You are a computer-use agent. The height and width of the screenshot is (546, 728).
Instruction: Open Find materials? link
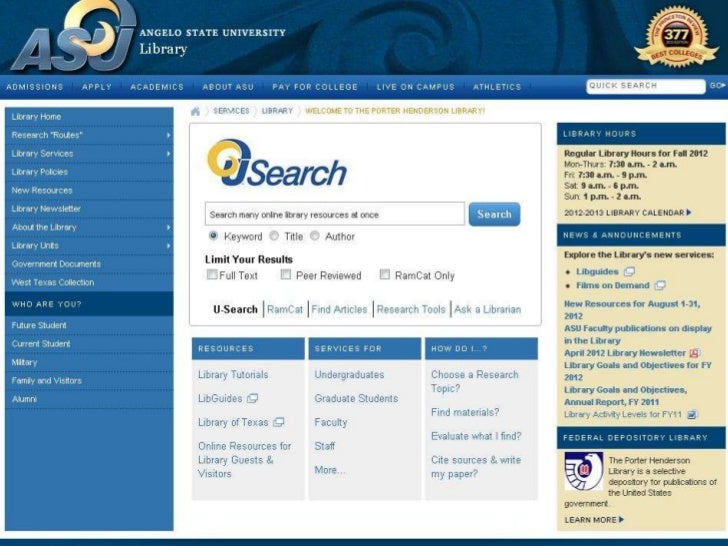point(465,412)
